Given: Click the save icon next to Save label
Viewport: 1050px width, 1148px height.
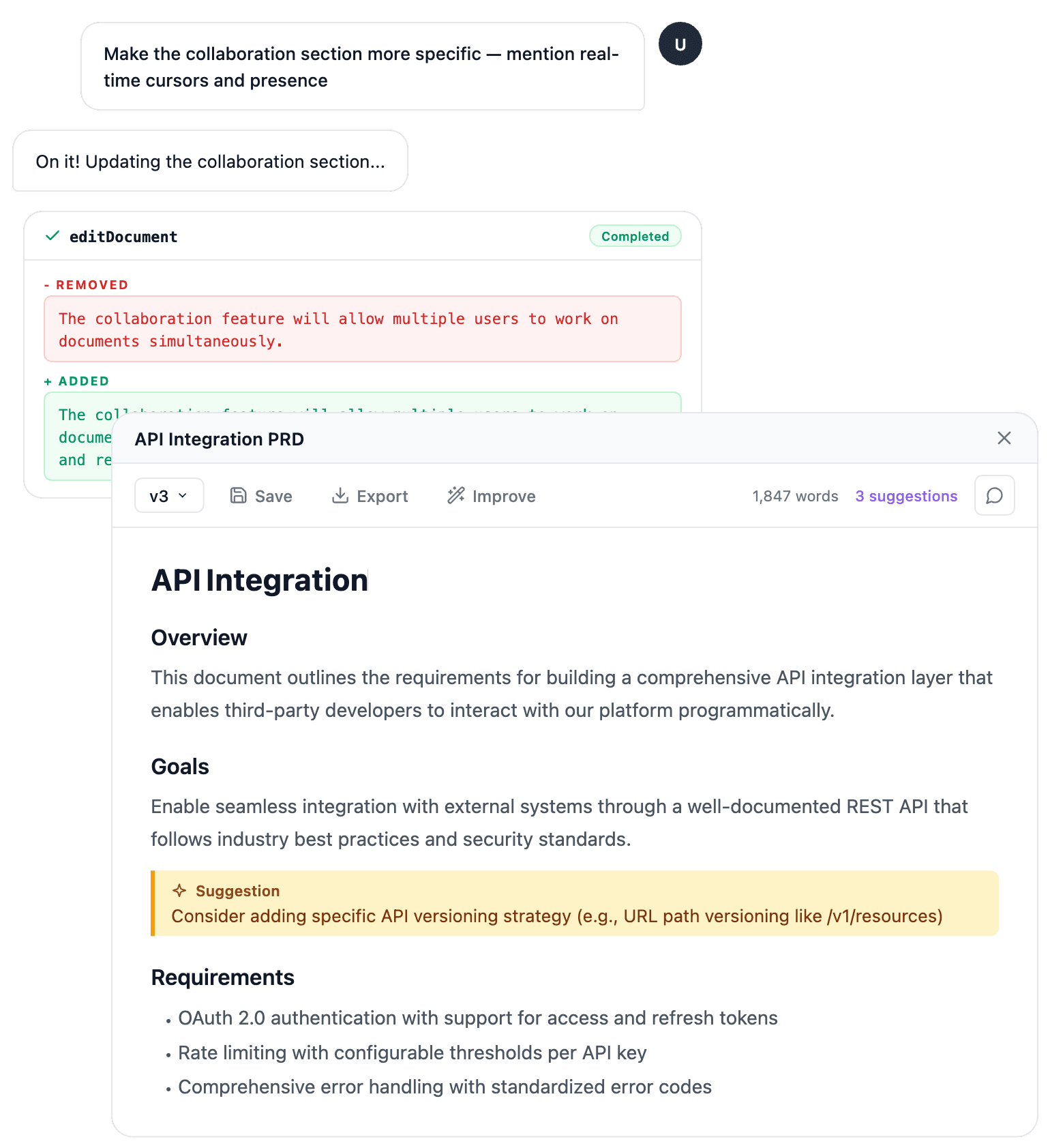Looking at the screenshot, I should pyautogui.click(x=238, y=495).
